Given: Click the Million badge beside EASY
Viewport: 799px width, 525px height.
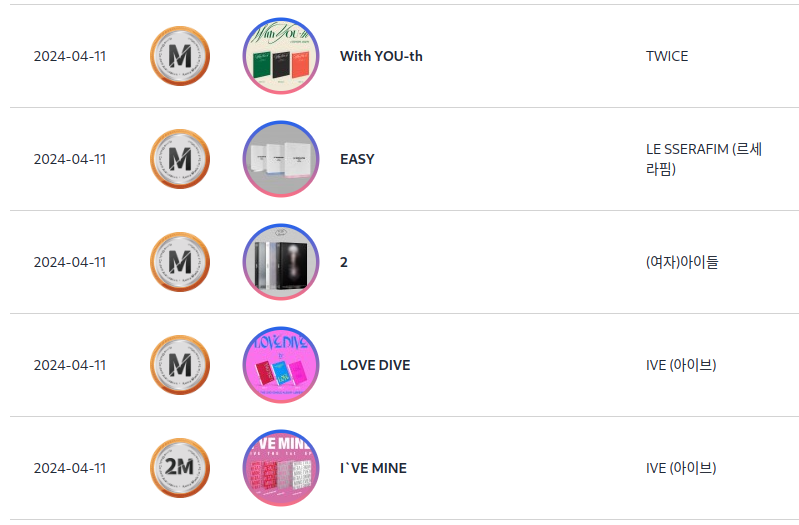Looking at the screenshot, I should pos(180,159).
